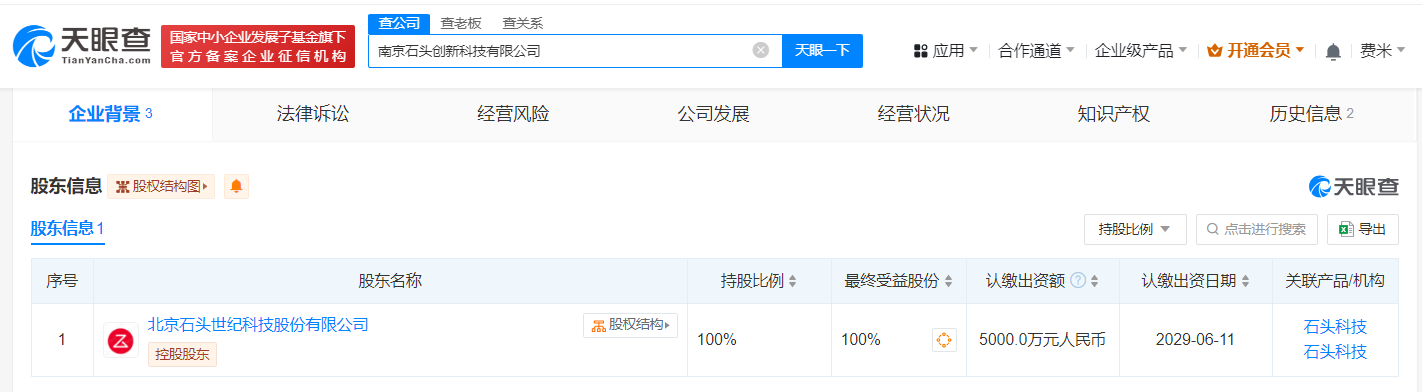Sort by 认缴出资日期 column arrows
This screenshot has height=392, width=1422.
point(1246,281)
